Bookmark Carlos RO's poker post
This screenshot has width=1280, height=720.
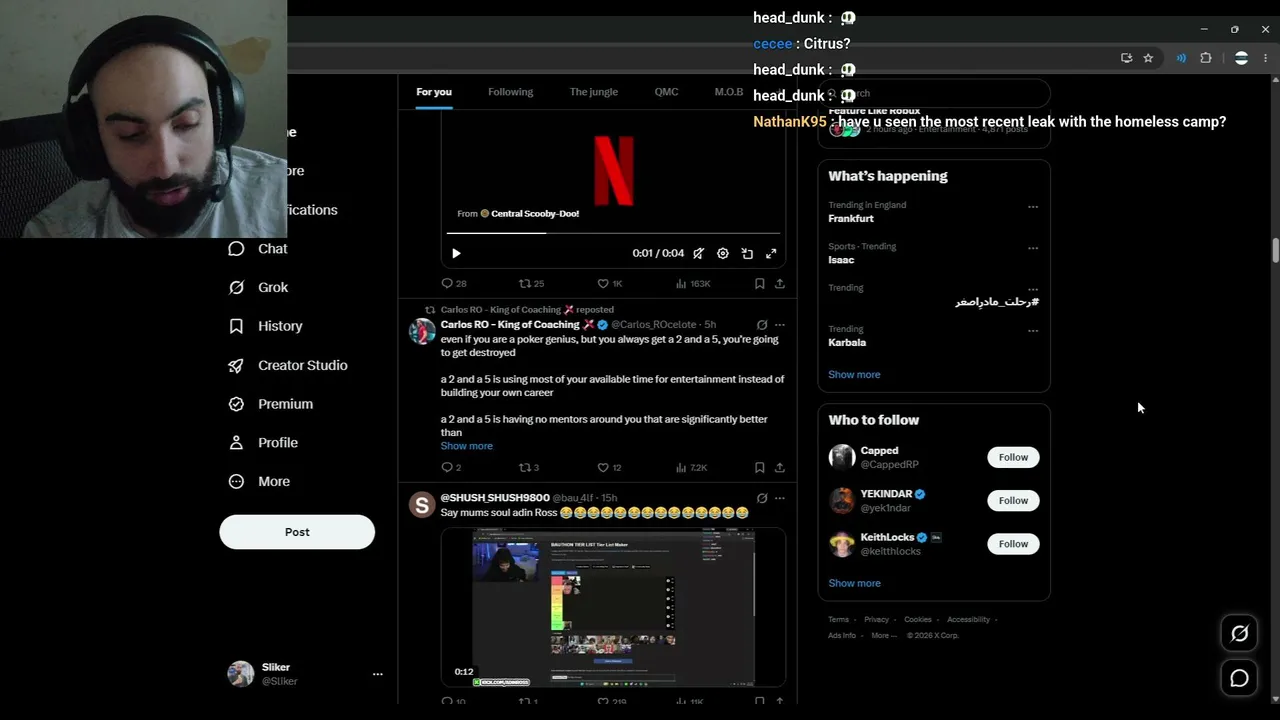[x=760, y=468]
